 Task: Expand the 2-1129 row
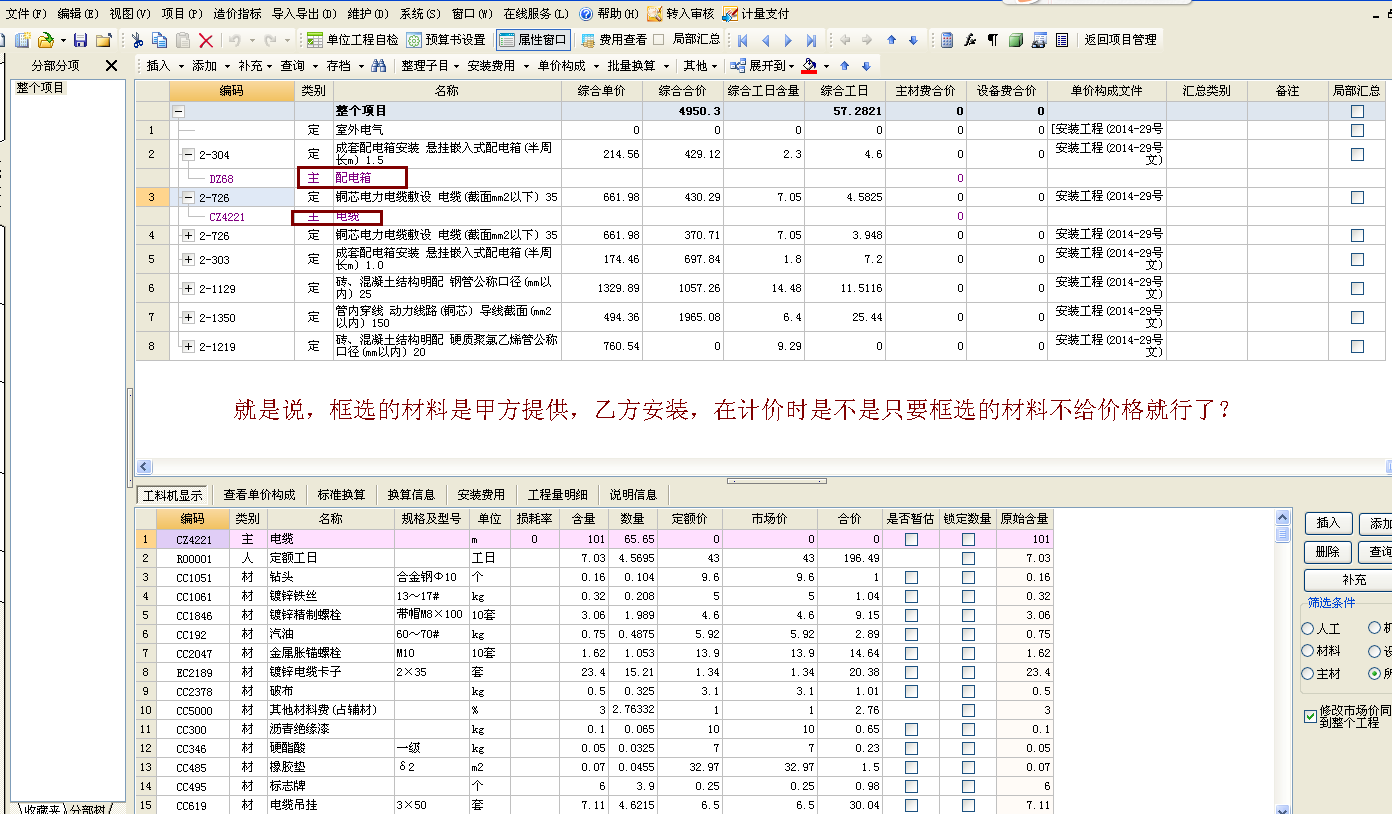188,289
